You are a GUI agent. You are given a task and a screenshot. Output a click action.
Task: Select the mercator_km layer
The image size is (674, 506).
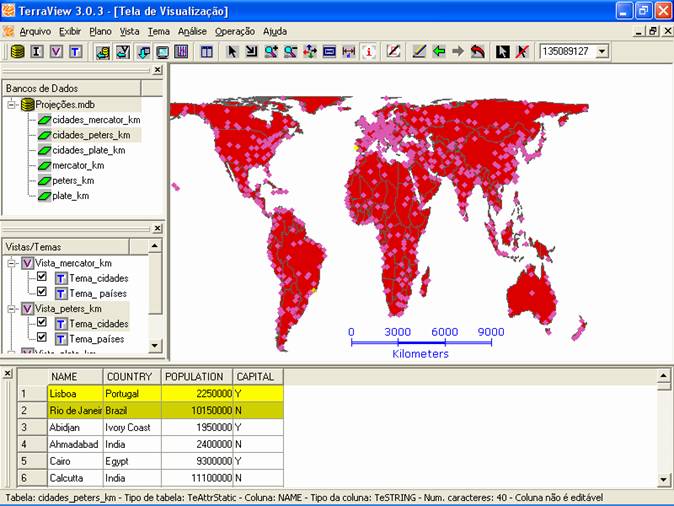pos(78,166)
